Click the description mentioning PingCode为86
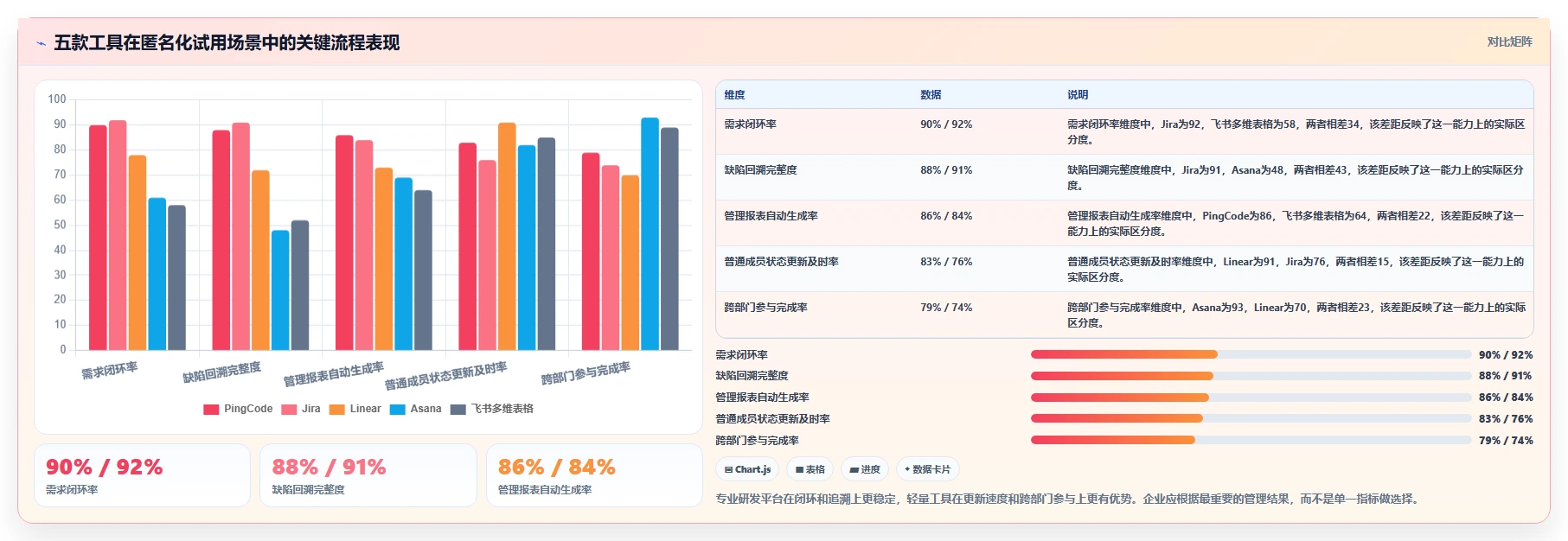Viewport: 1568px width, 541px height. (x=1296, y=224)
